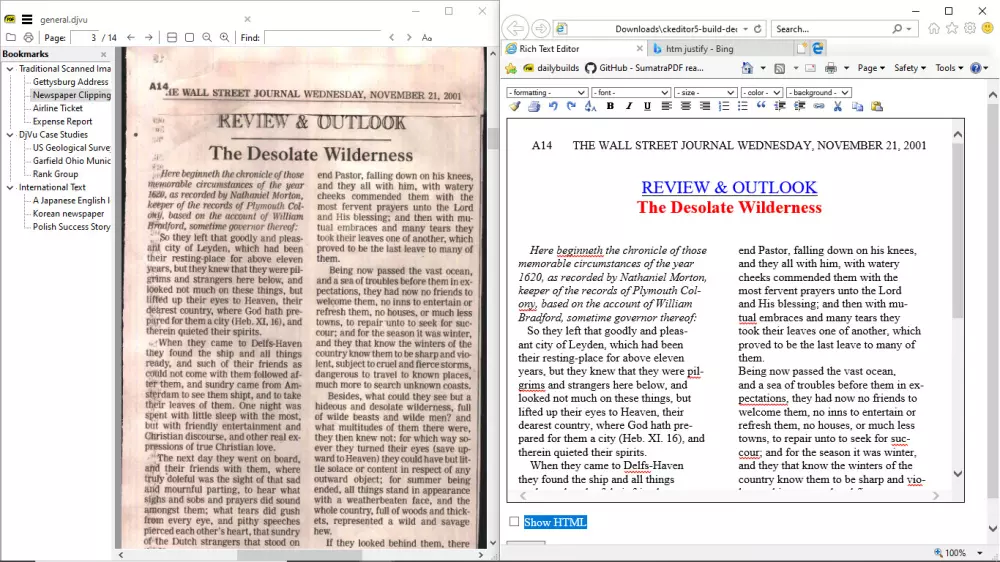Collapse International Text bookmark group
The height and width of the screenshot is (562, 1000).
(x=10, y=188)
